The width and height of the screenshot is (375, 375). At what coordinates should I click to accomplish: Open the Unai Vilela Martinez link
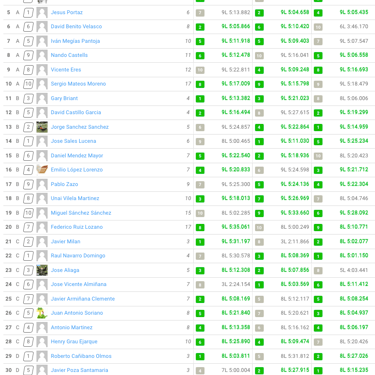[x=75, y=198]
